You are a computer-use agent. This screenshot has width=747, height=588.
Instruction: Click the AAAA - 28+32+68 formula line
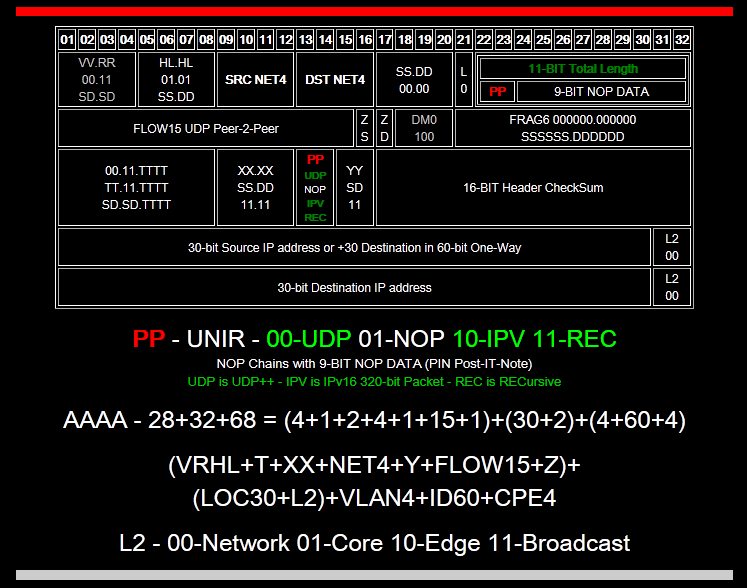click(x=374, y=420)
